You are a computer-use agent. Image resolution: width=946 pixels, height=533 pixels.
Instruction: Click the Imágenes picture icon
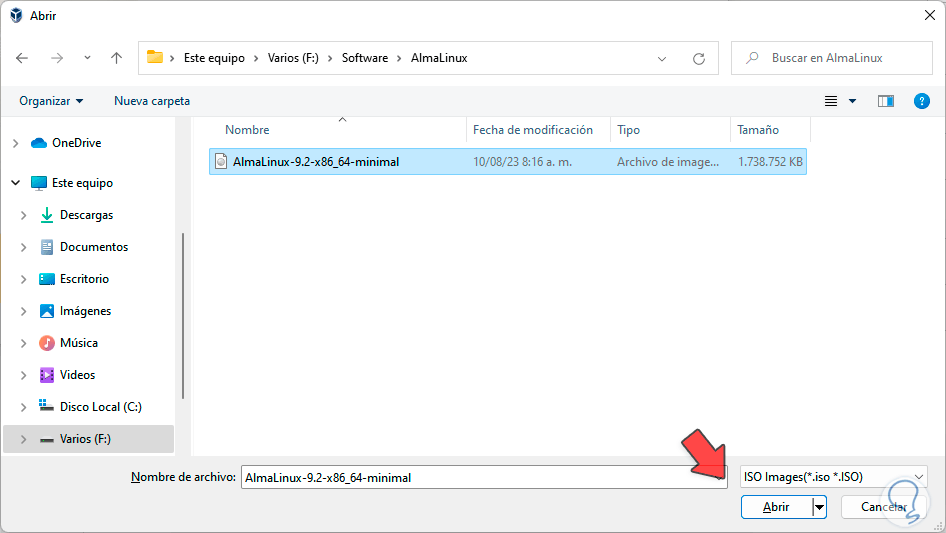tap(46, 311)
